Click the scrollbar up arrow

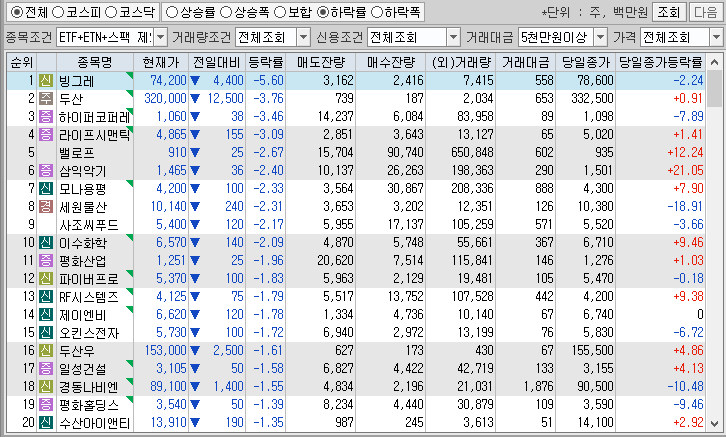(714, 62)
